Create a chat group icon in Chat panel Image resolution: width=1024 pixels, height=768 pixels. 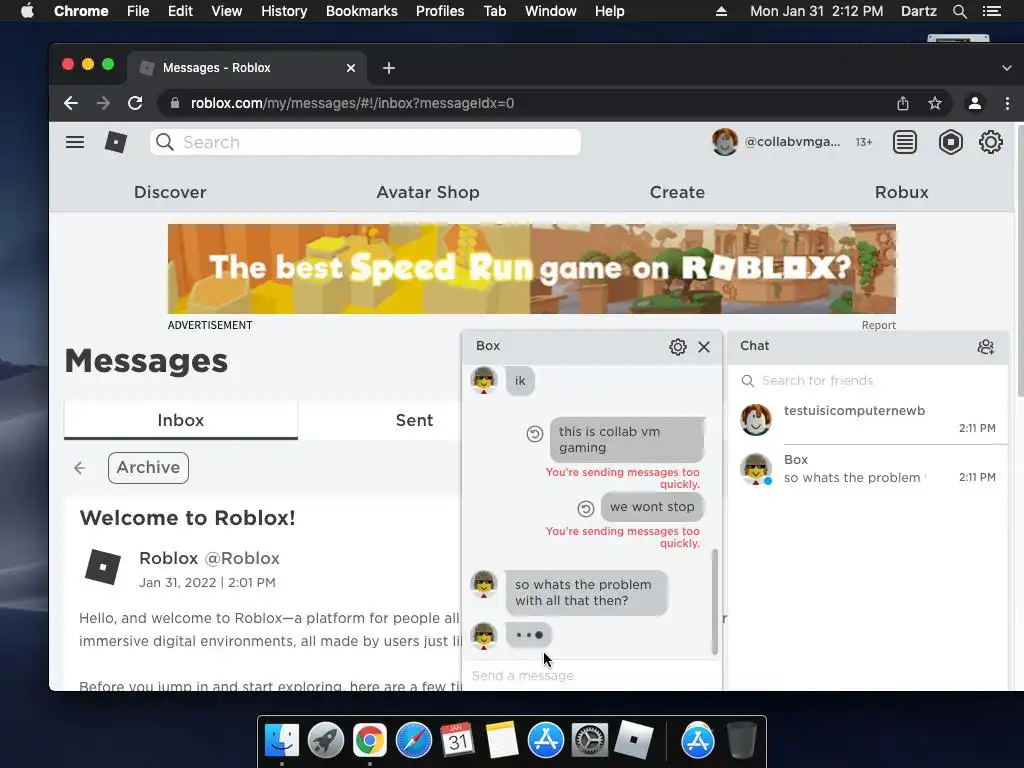tap(985, 347)
